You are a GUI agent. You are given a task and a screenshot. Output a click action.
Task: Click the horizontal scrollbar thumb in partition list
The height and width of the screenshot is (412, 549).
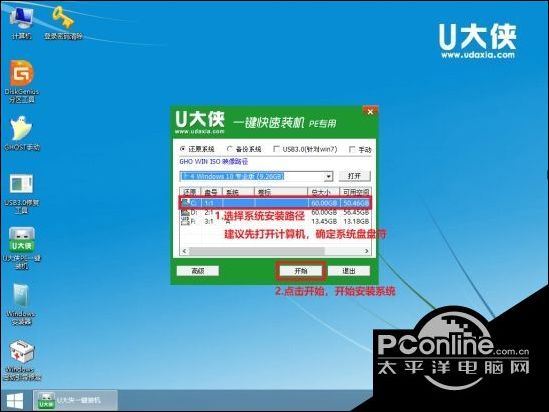coord(257,251)
